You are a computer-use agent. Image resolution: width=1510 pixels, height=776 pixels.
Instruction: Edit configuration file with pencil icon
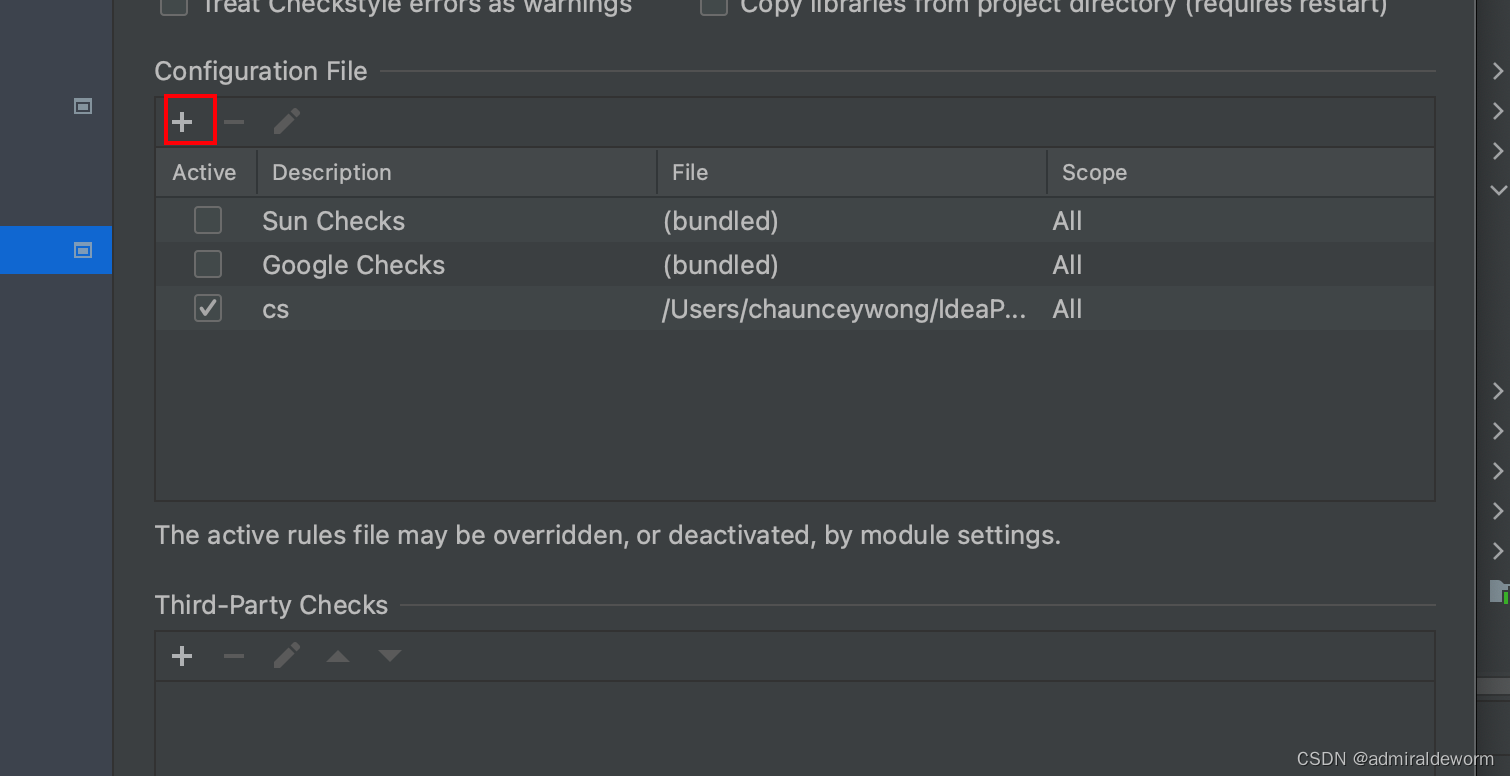pyautogui.click(x=287, y=122)
